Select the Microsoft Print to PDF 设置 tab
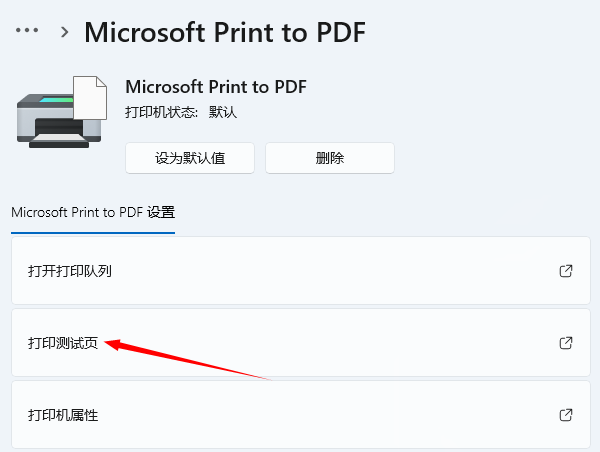 [x=93, y=212]
